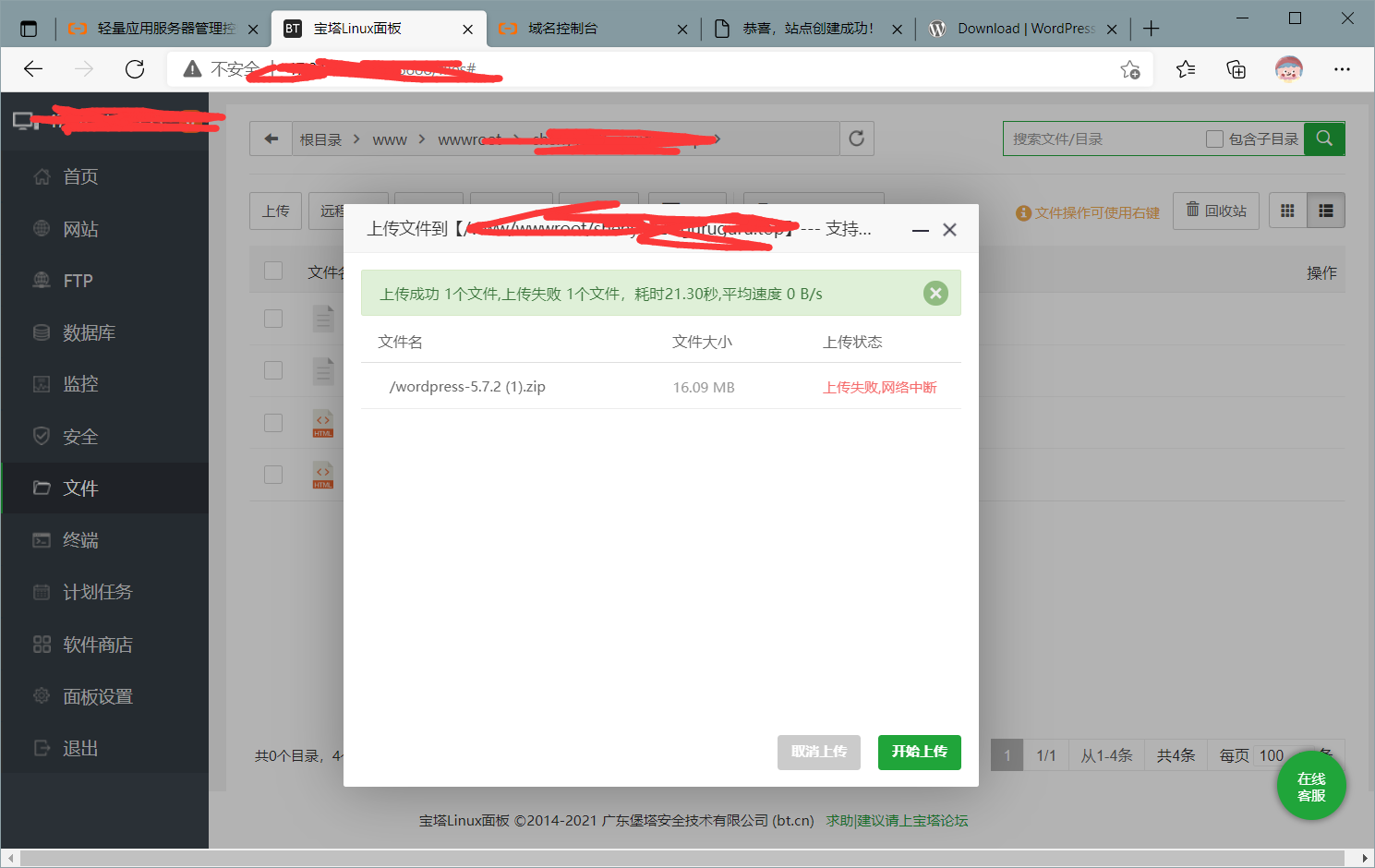
Task: Click the 取消上传 button
Action: tap(819, 752)
